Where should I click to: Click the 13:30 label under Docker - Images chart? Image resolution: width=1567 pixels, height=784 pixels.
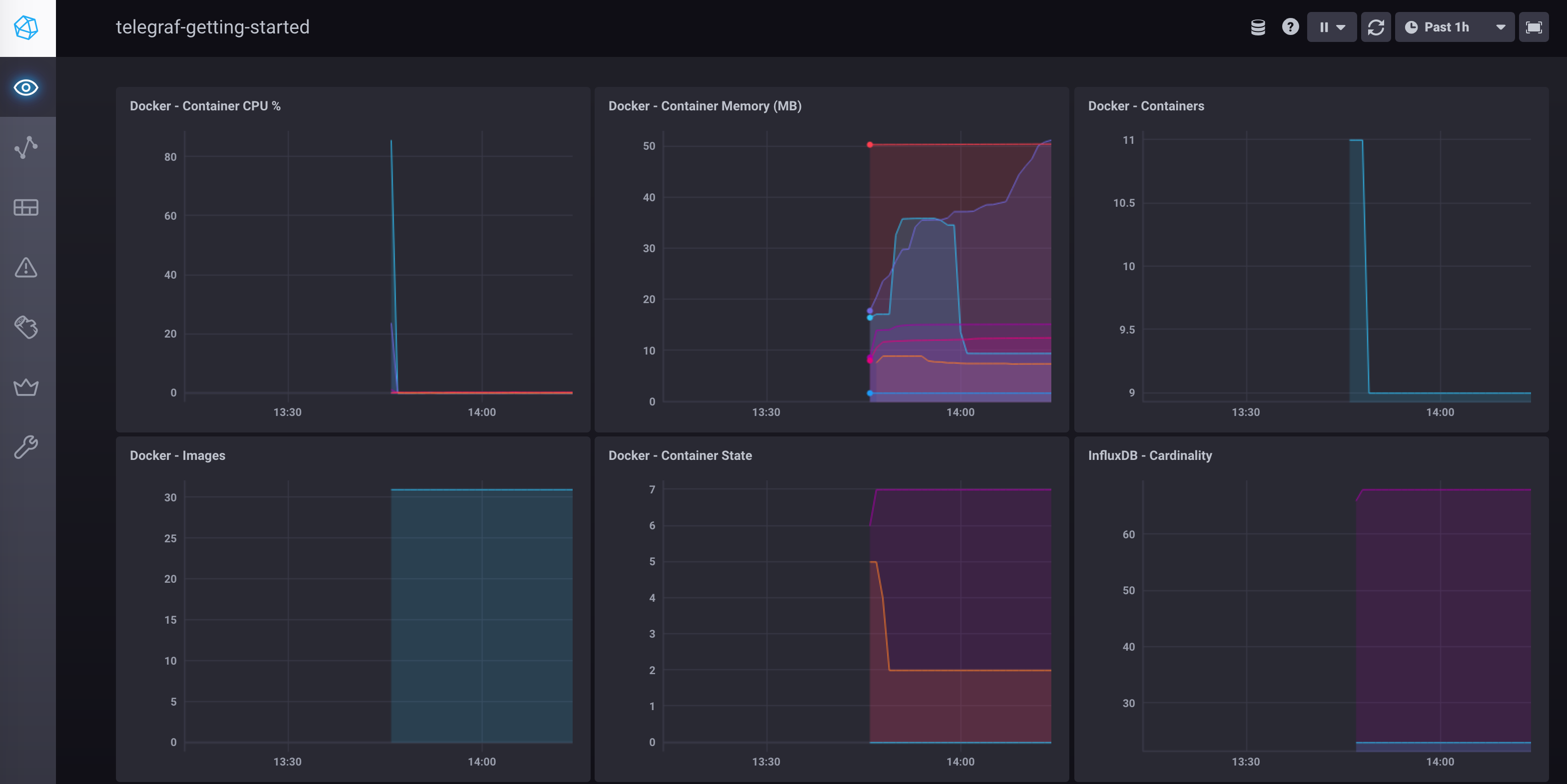click(x=287, y=762)
